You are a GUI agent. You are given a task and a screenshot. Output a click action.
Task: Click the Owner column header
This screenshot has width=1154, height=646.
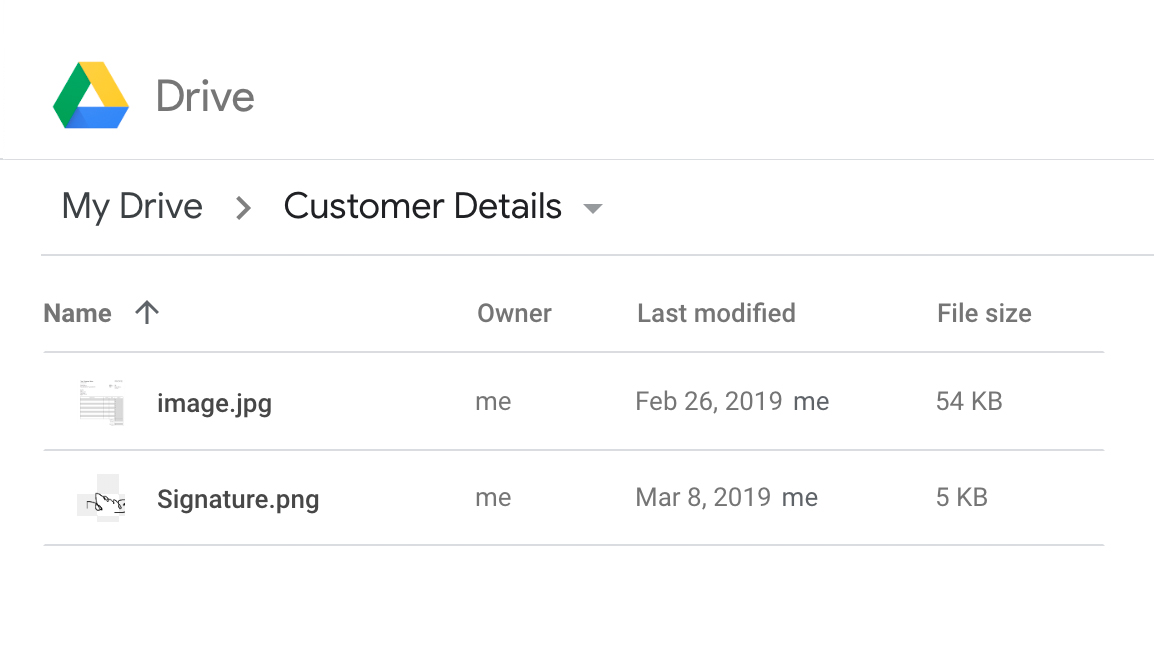[514, 314]
